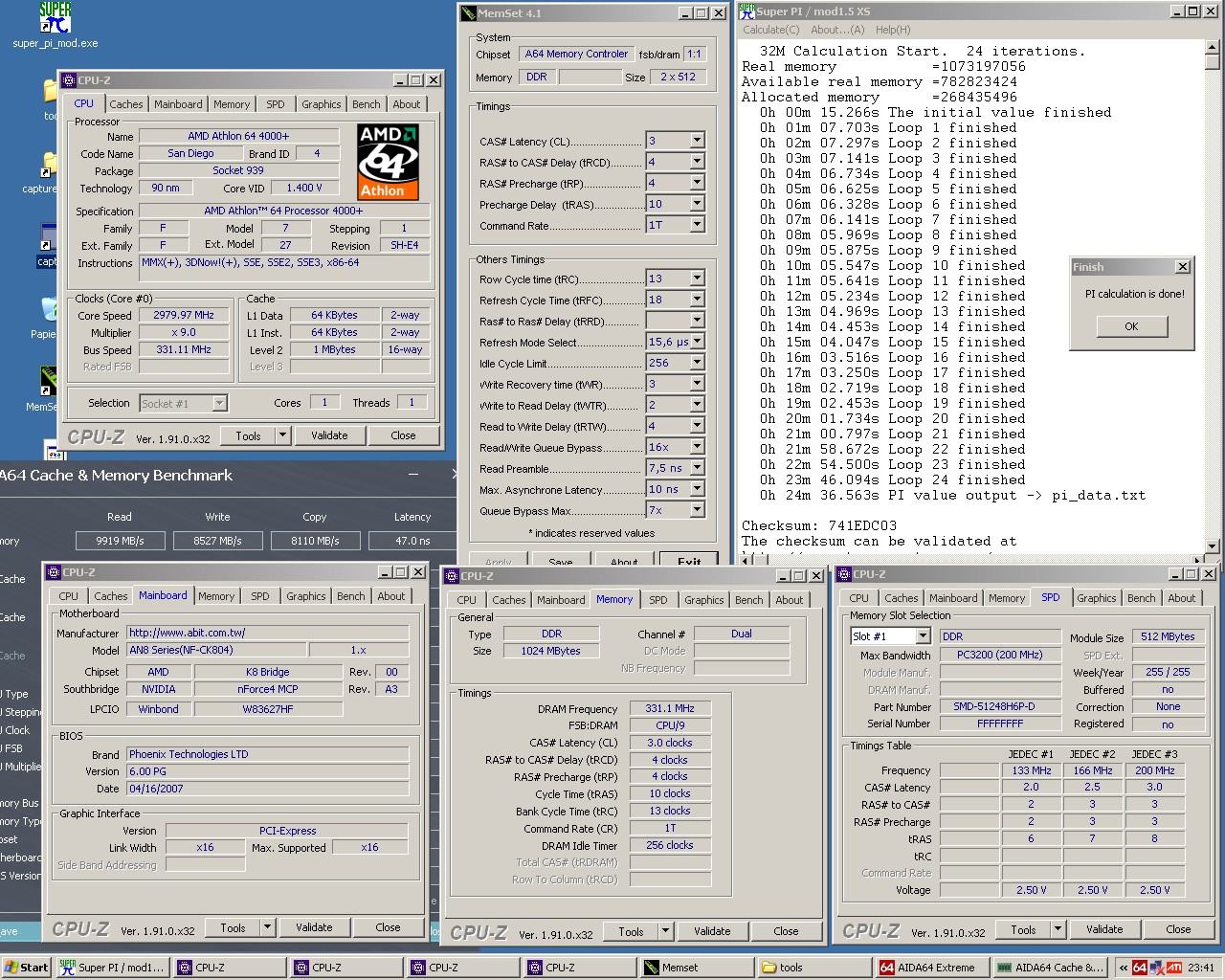Click Read value 9919 MB/s in AIDA64 benchmark
Image resolution: width=1225 pixels, height=980 pixels.
[x=120, y=541]
